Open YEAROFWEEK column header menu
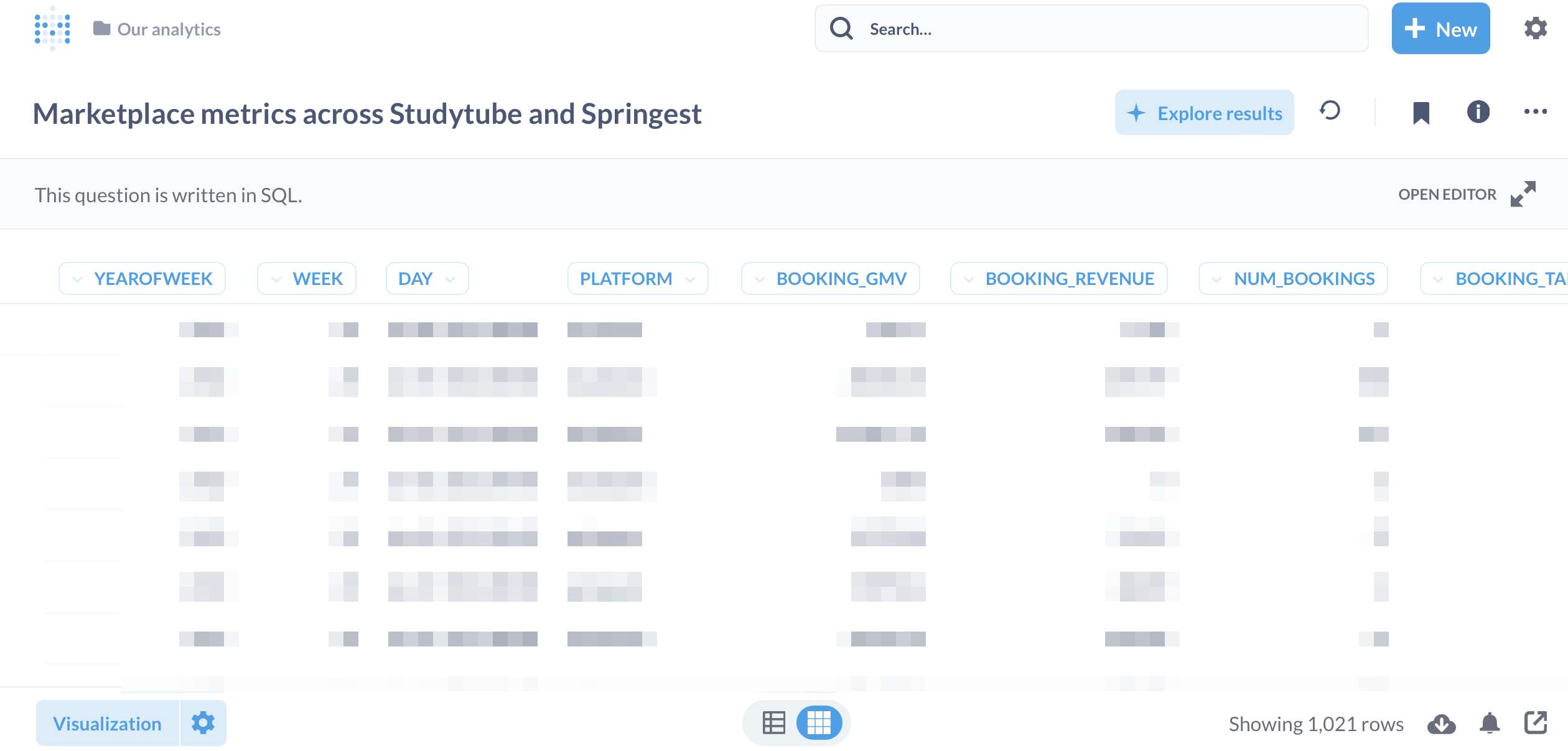 [x=142, y=279]
